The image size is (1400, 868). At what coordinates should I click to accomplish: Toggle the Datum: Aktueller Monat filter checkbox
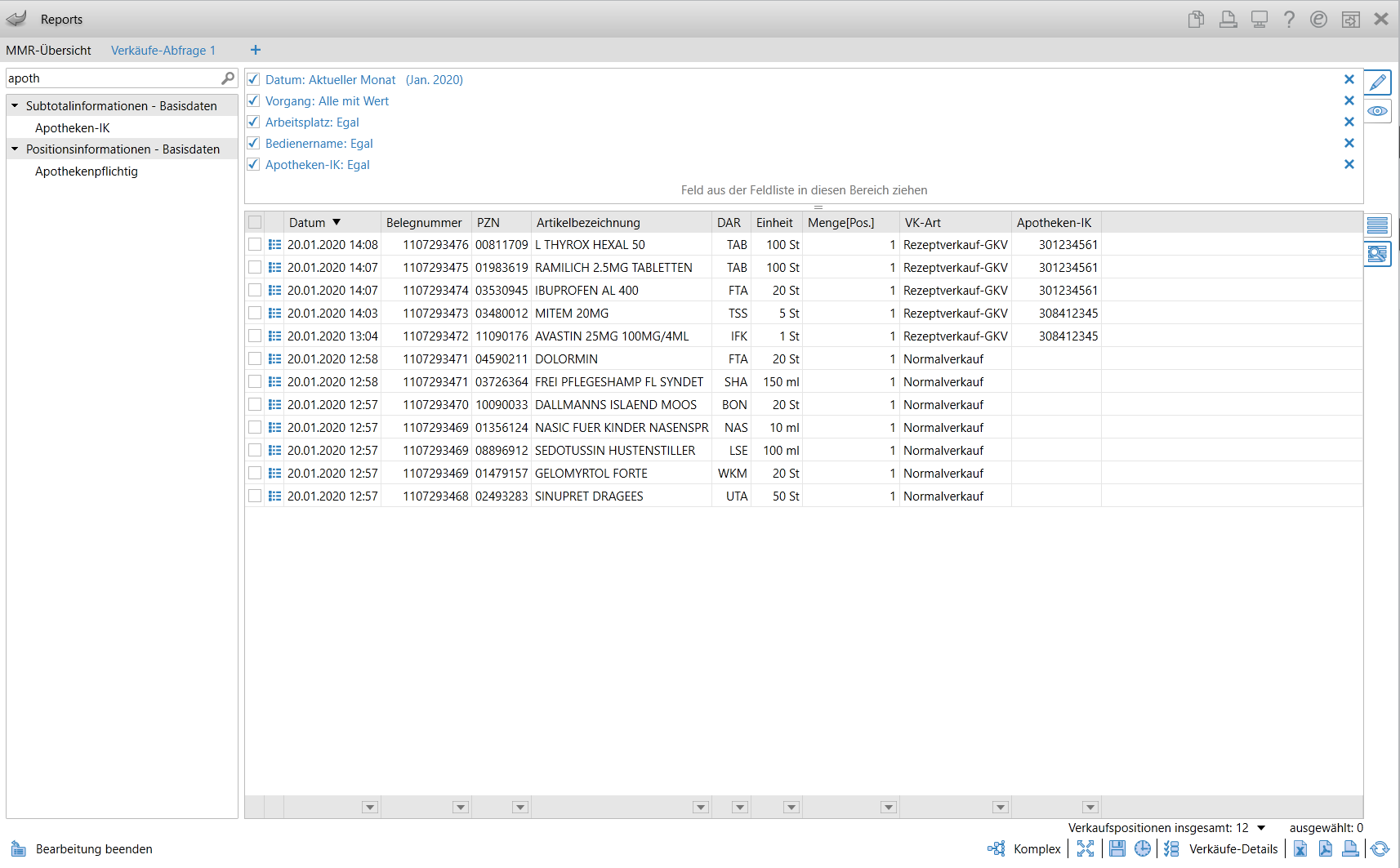[253, 79]
